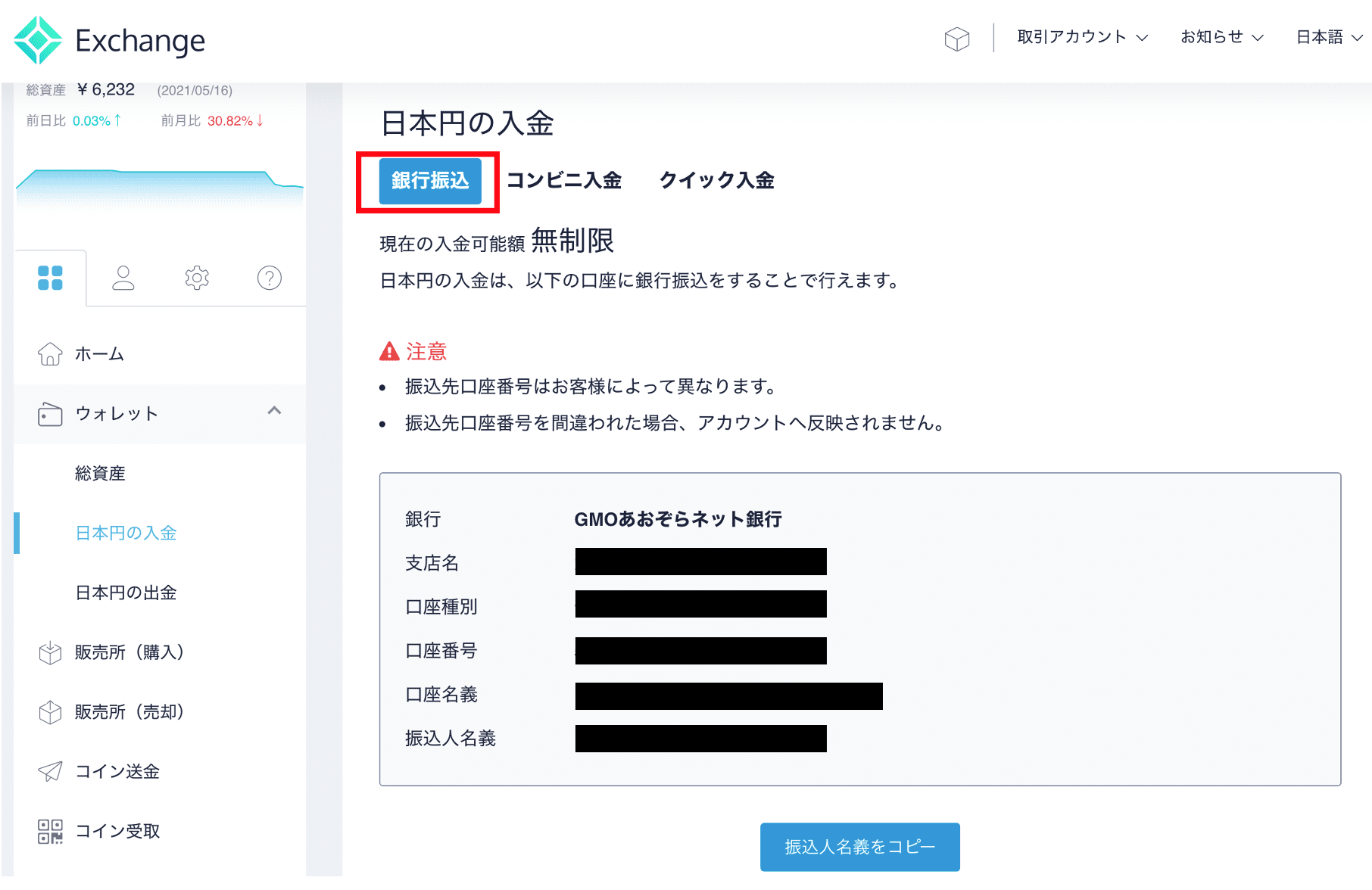Screen dimensions: 1372x890
Task: Select the box icon beside 販売所（売却）
Action: [x=50, y=711]
